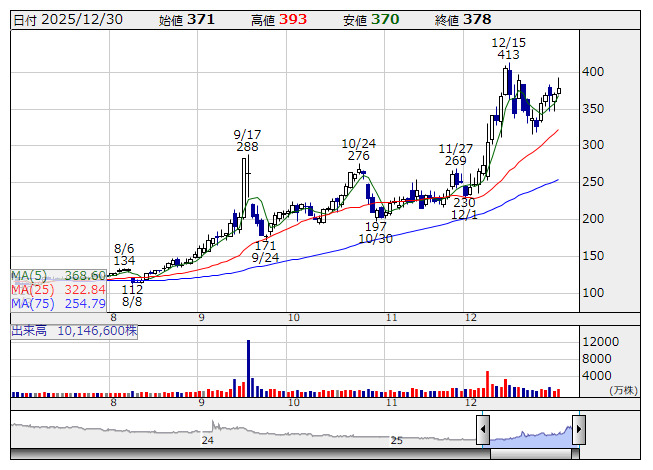Click the right range slider handle
Viewport: 653px width, 470px height.
[578, 430]
